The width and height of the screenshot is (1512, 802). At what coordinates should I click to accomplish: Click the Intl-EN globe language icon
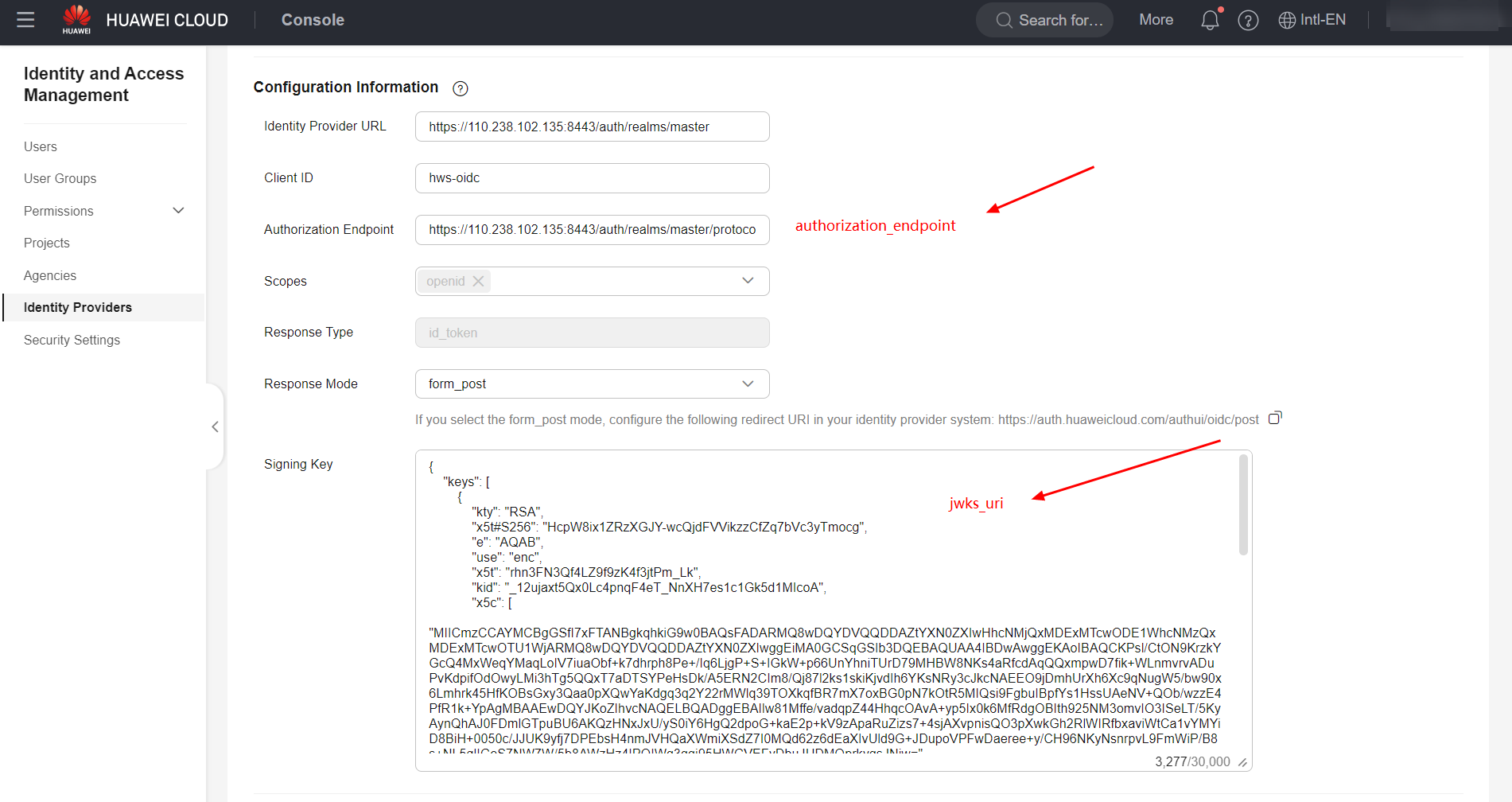click(1286, 21)
